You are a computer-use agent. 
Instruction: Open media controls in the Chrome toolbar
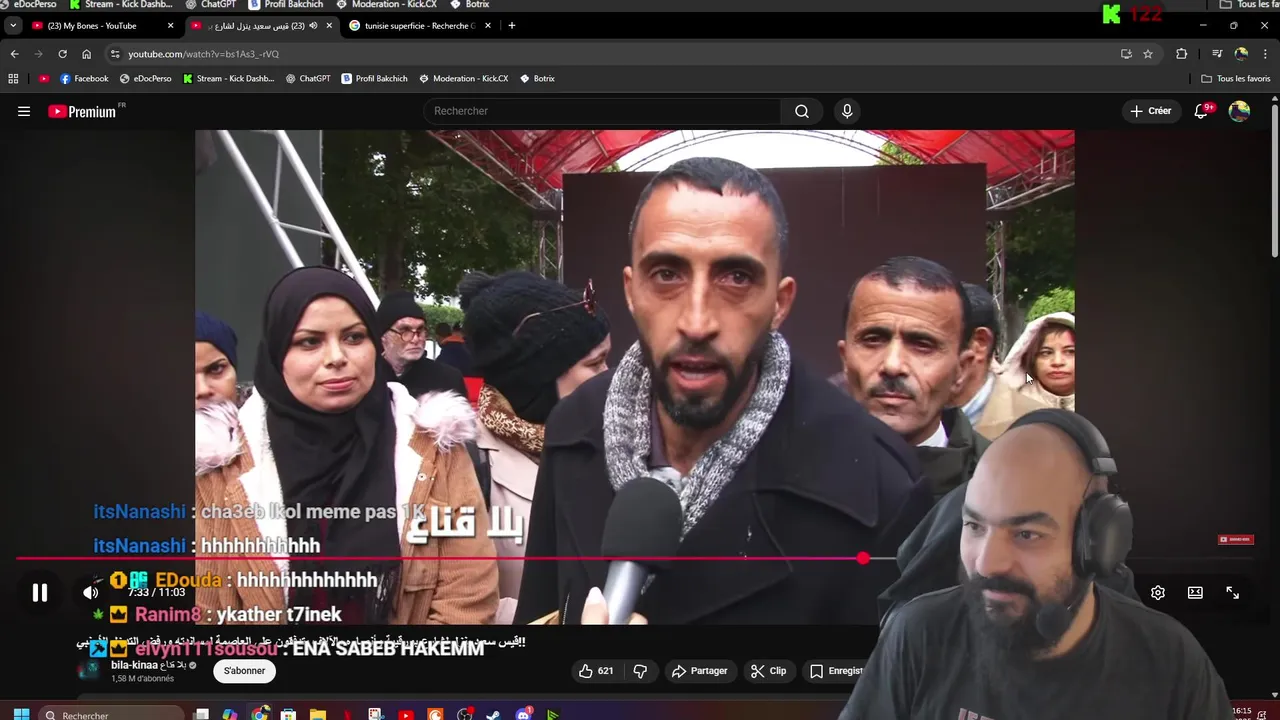pyautogui.click(x=1217, y=54)
